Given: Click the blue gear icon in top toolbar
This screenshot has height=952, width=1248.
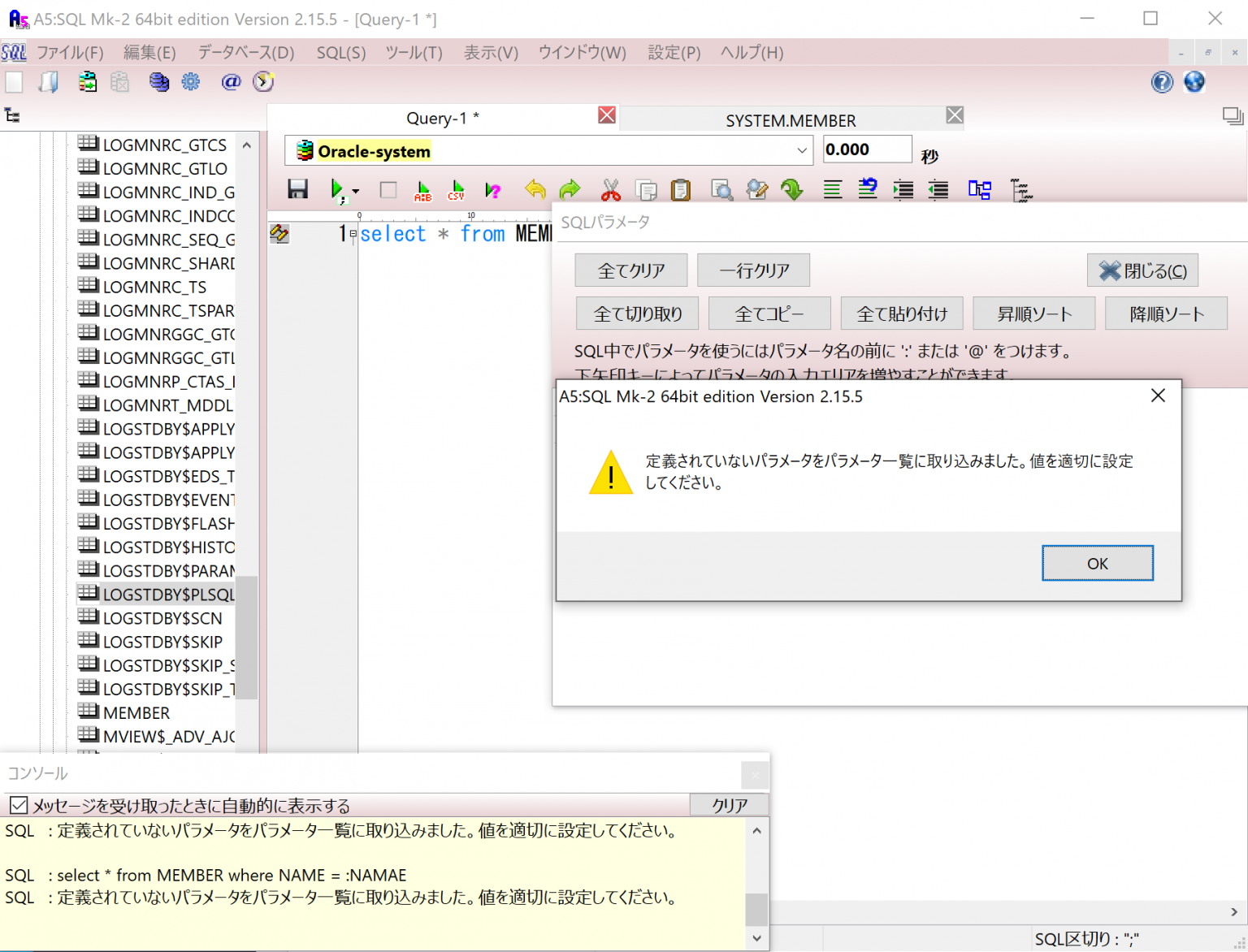Looking at the screenshot, I should pos(191,82).
